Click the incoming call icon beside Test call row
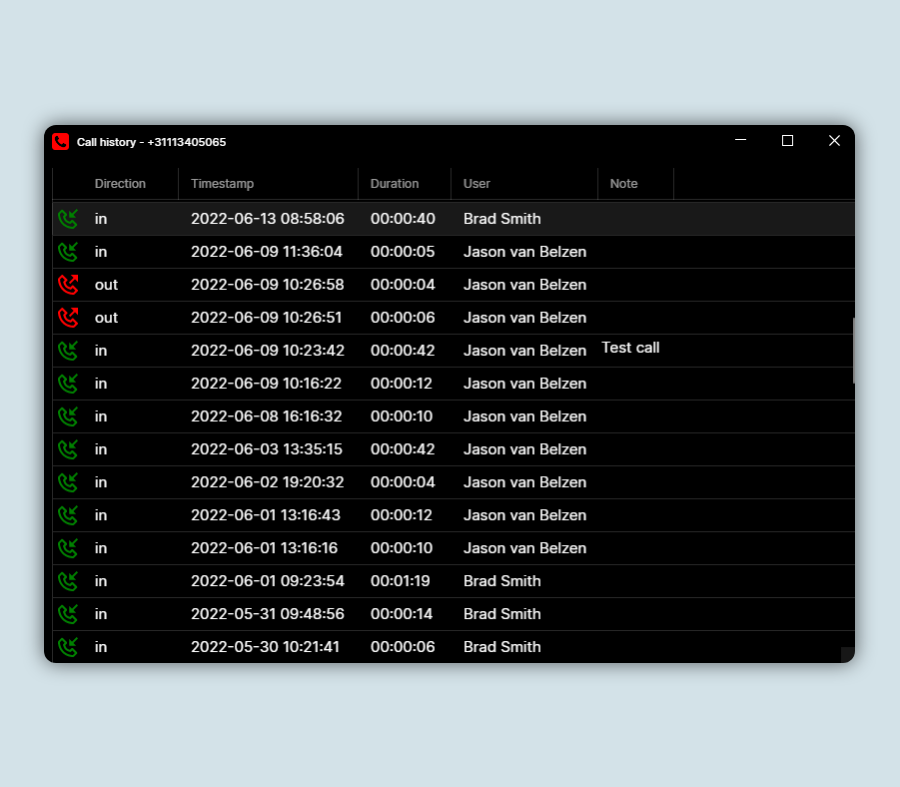 tap(67, 351)
